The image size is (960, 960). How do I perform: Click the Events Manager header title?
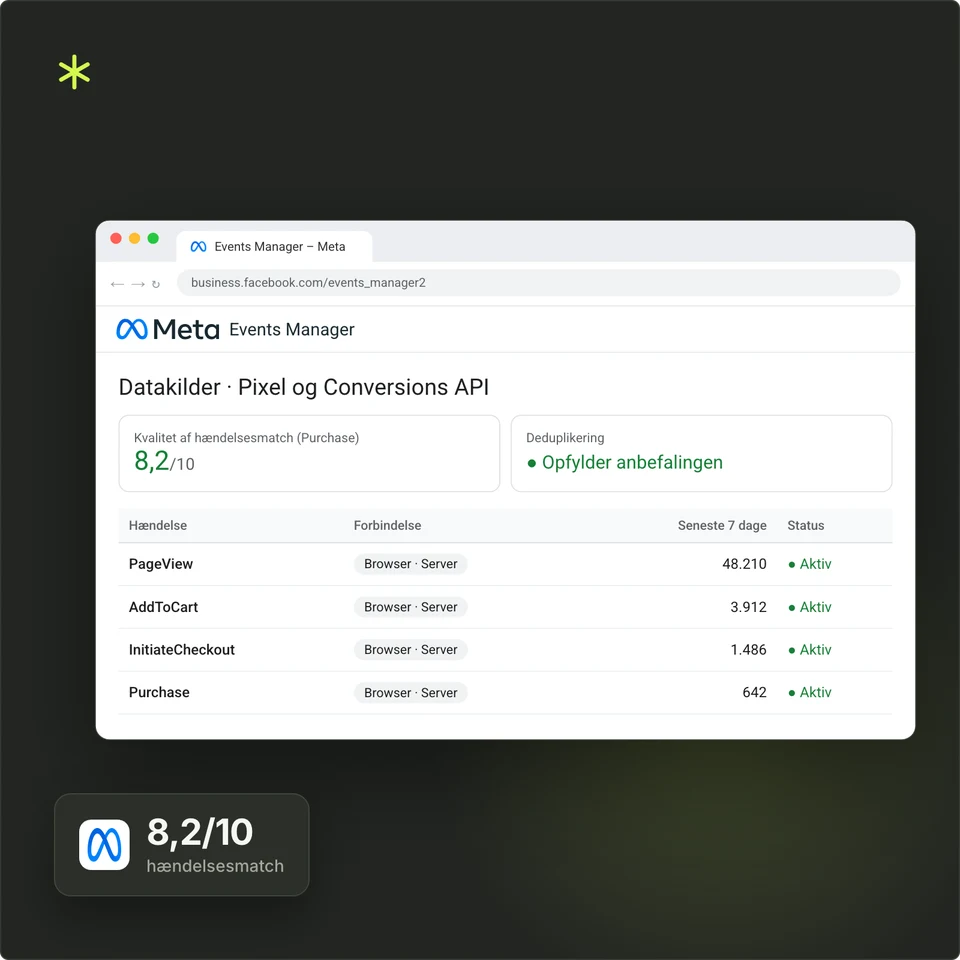coord(291,329)
